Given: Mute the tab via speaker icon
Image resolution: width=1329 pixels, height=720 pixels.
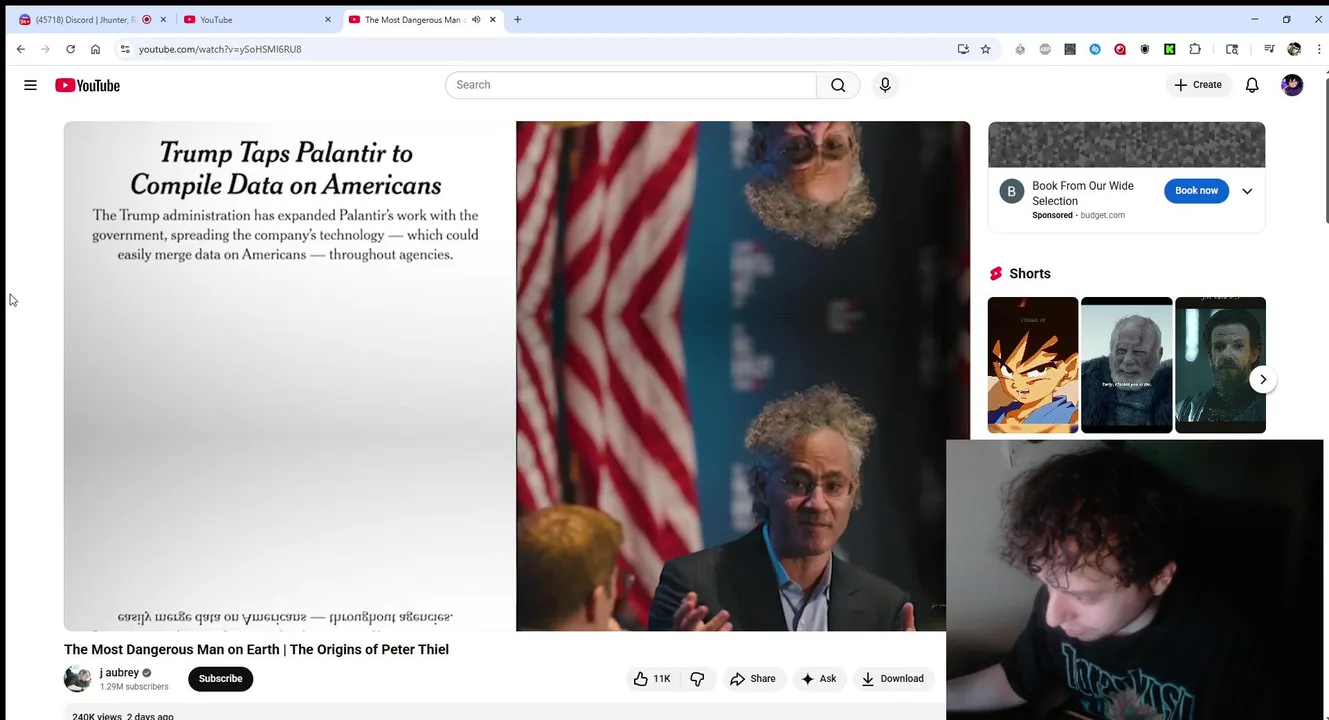Looking at the screenshot, I should [x=476, y=20].
